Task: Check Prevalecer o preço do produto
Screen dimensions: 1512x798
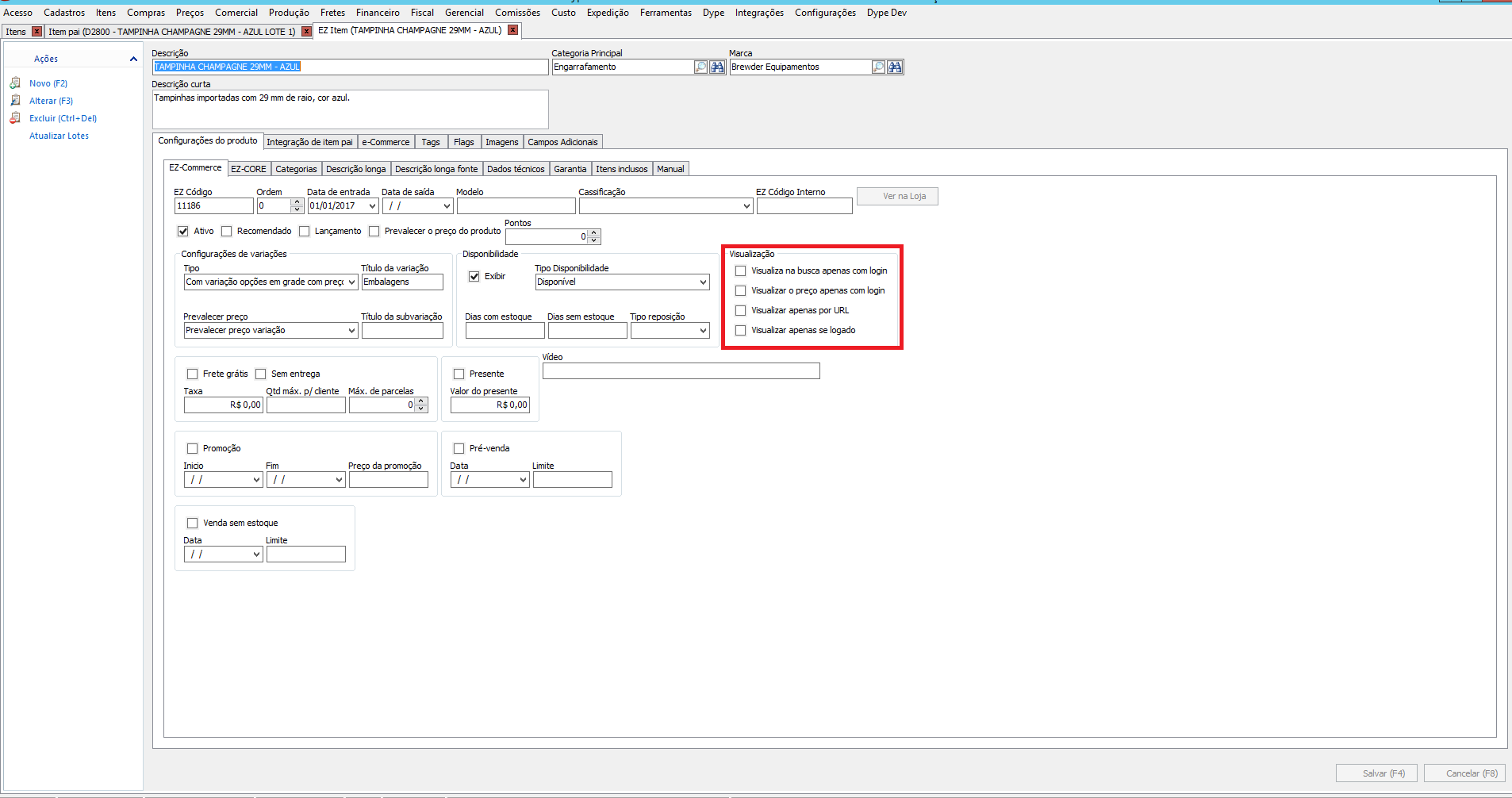Action: click(x=374, y=231)
